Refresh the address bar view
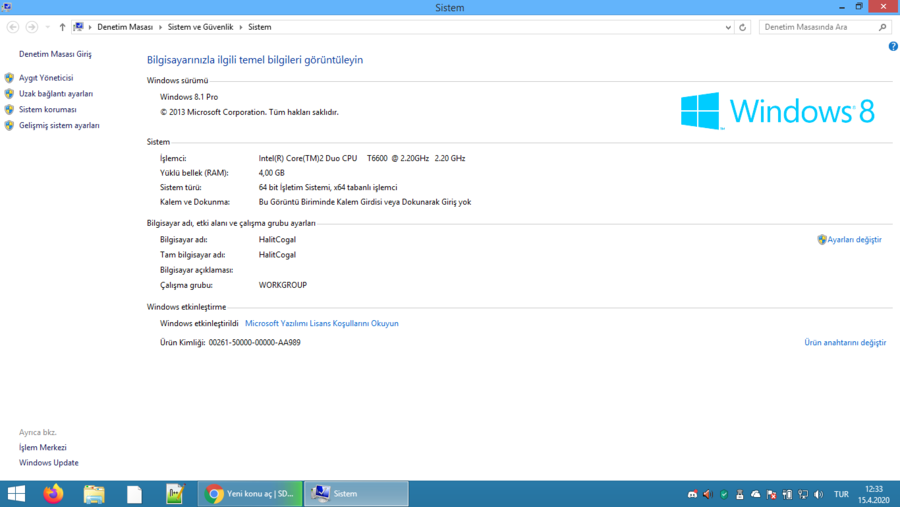The width and height of the screenshot is (900, 507). pos(742,27)
